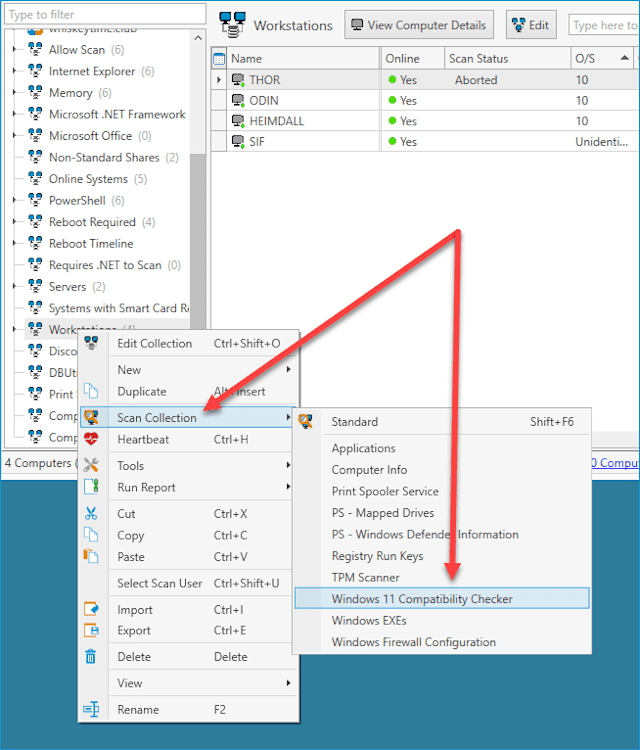640x750 pixels.
Task: Click the Allow Scan collection icon
Action: (35, 49)
